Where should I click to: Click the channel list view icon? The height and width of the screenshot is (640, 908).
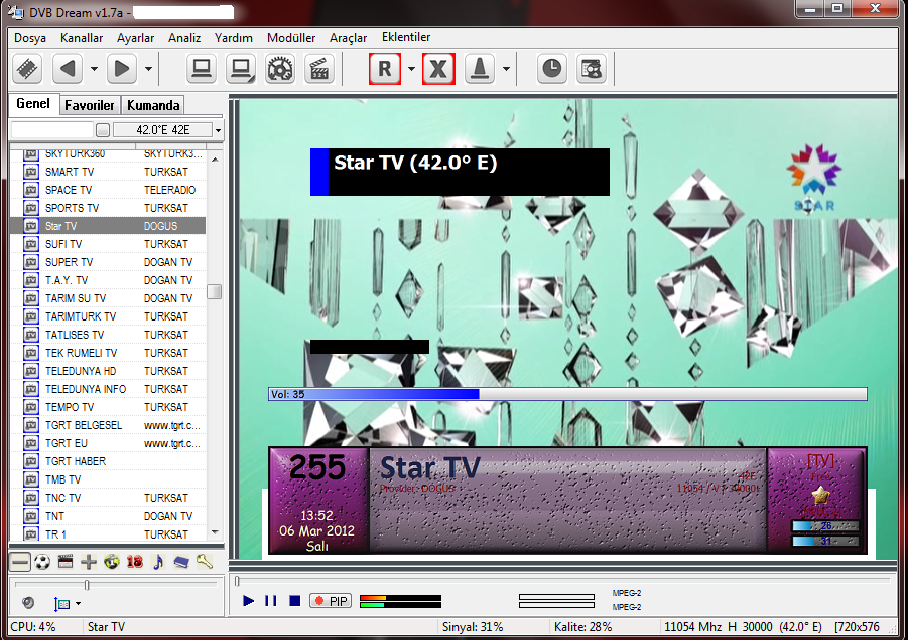click(62, 604)
